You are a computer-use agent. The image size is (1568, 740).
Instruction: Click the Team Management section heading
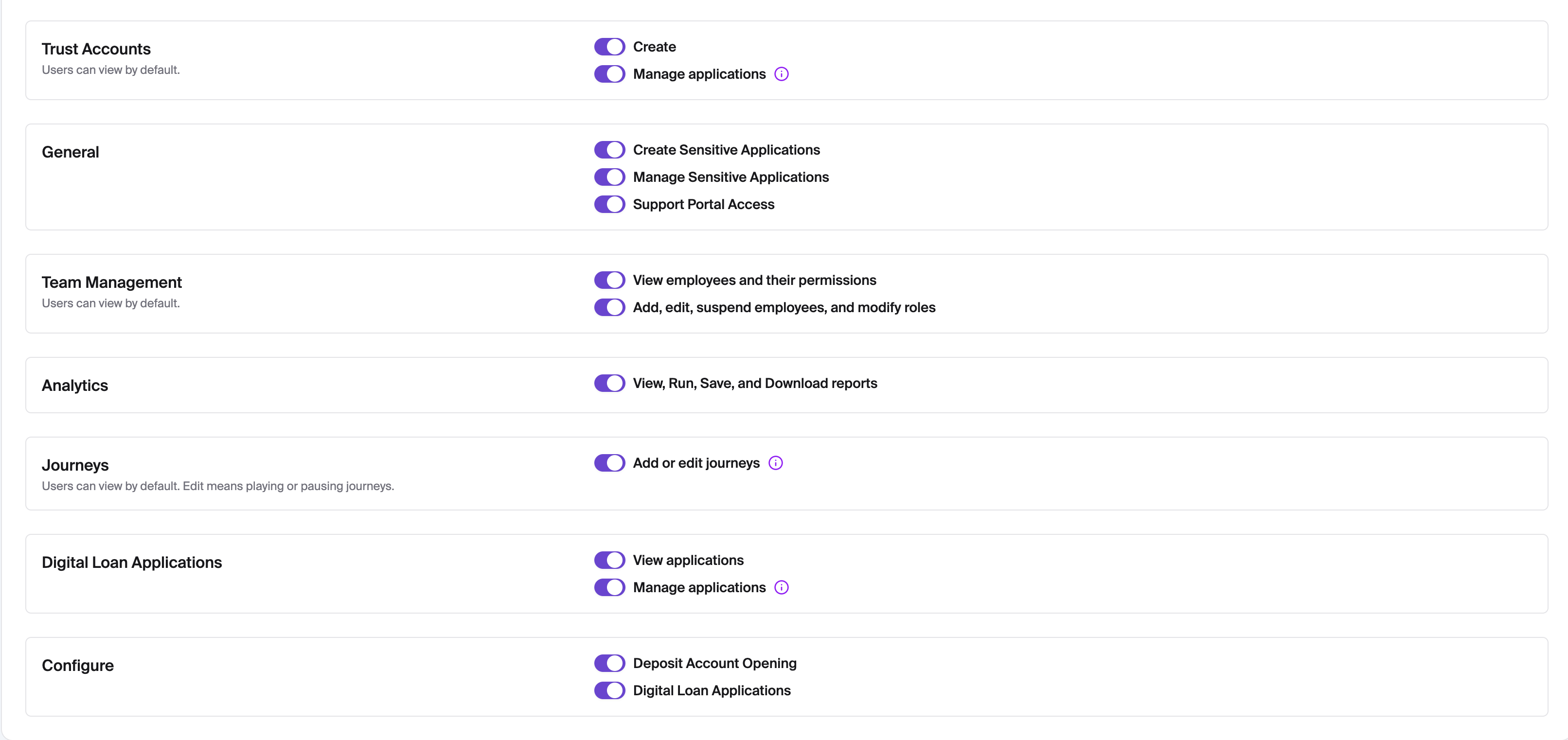pos(111,282)
